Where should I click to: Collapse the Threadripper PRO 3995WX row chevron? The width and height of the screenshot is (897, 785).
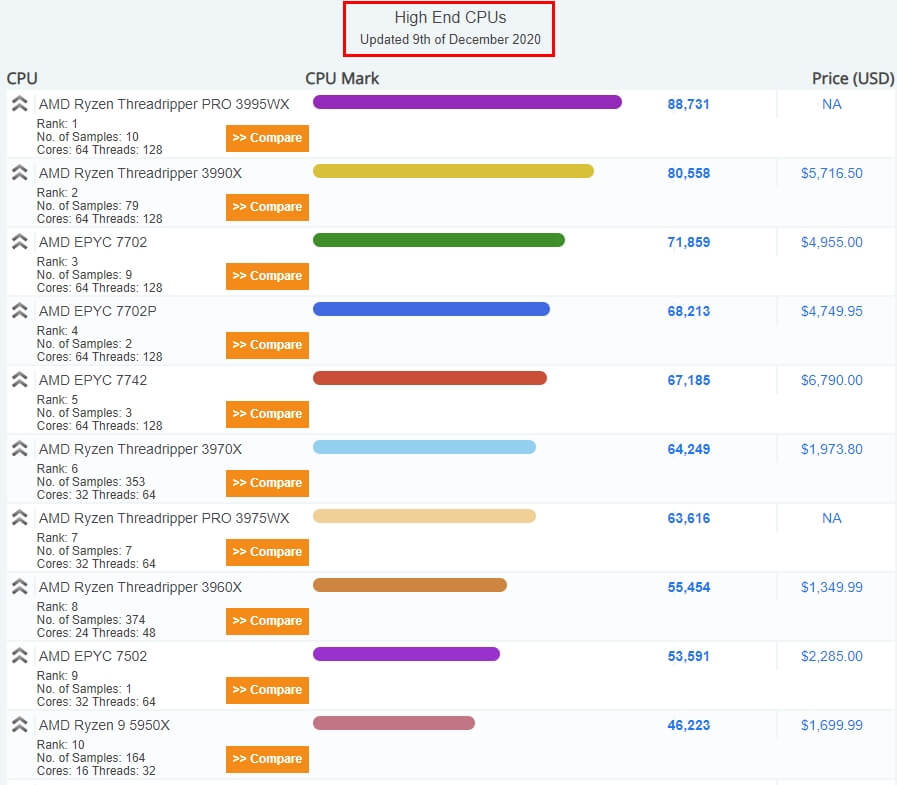pyautogui.click(x=19, y=104)
